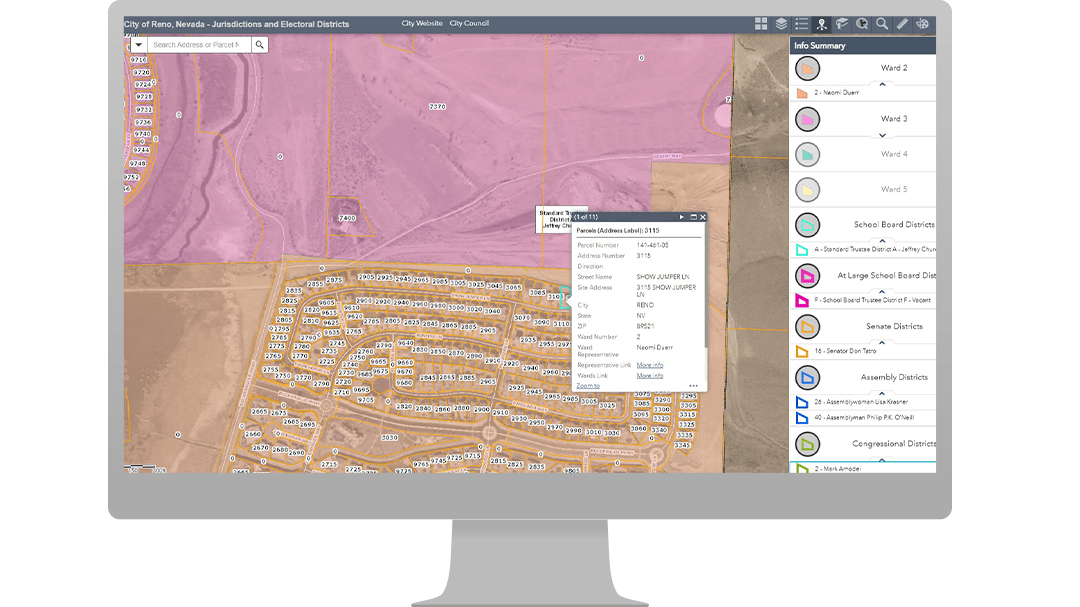Image resolution: width=1080 pixels, height=607 pixels.
Task: Select the Standard Trustee District A result row
Action: (x=863, y=249)
